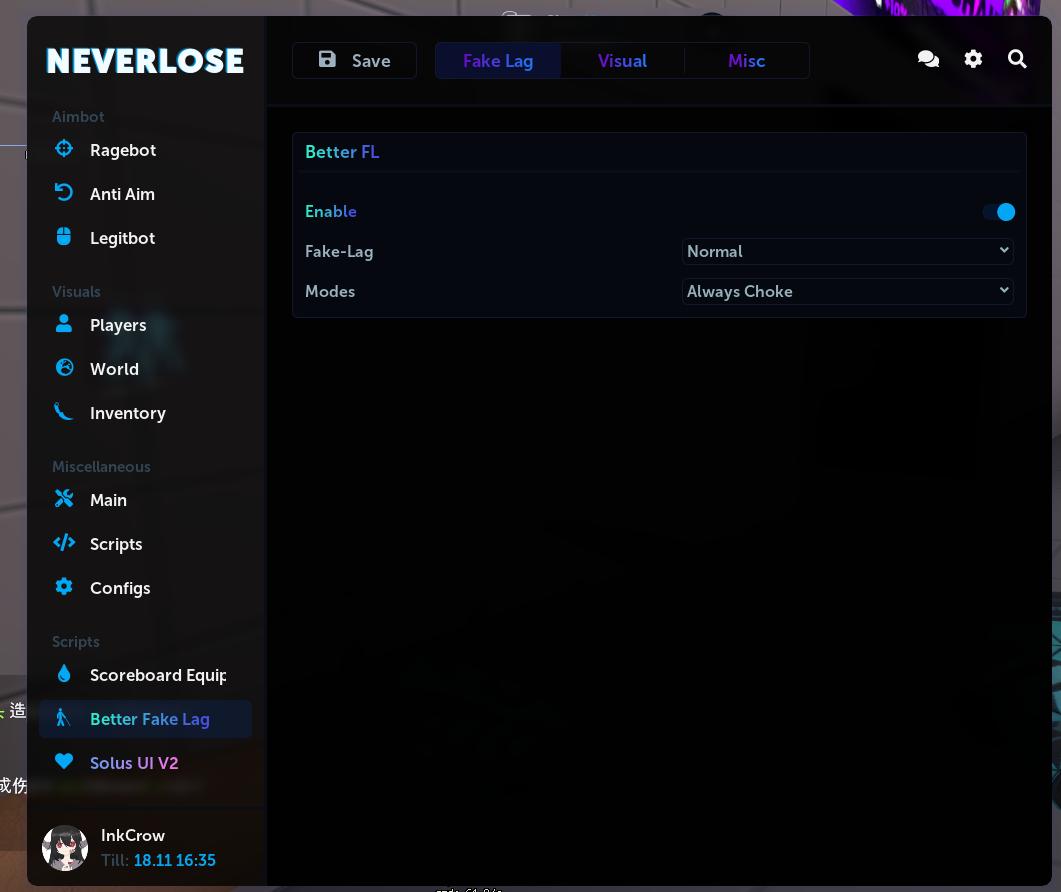Open the chat messages icon
The height and width of the screenshot is (892, 1061).
[x=928, y=59]
